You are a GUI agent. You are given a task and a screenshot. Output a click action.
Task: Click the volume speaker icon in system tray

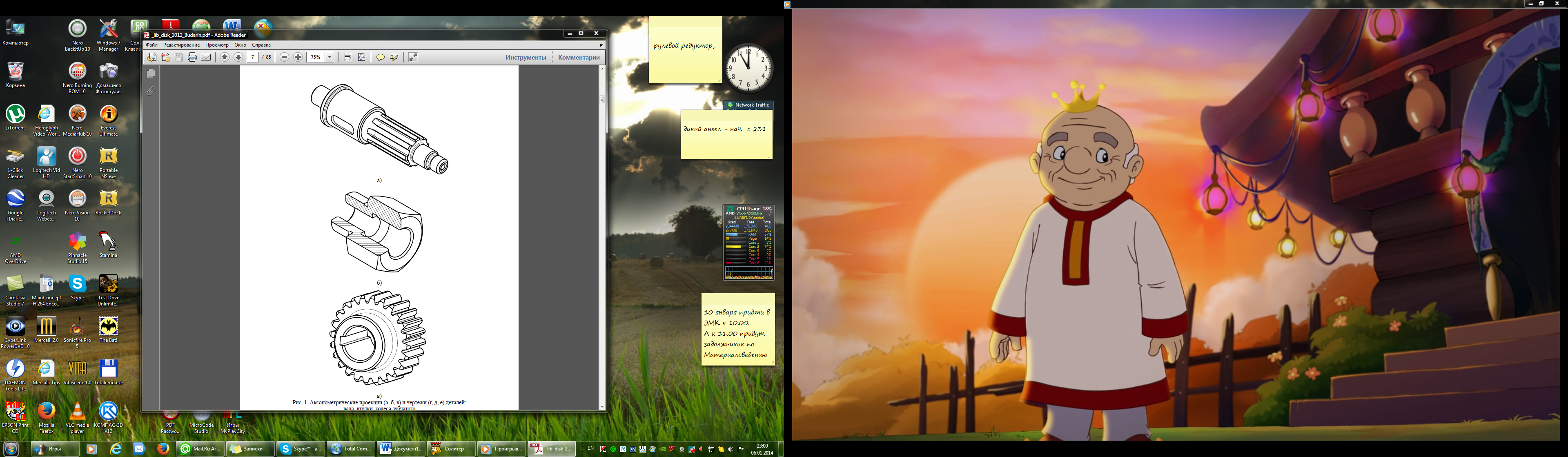(x=731, y=449)
